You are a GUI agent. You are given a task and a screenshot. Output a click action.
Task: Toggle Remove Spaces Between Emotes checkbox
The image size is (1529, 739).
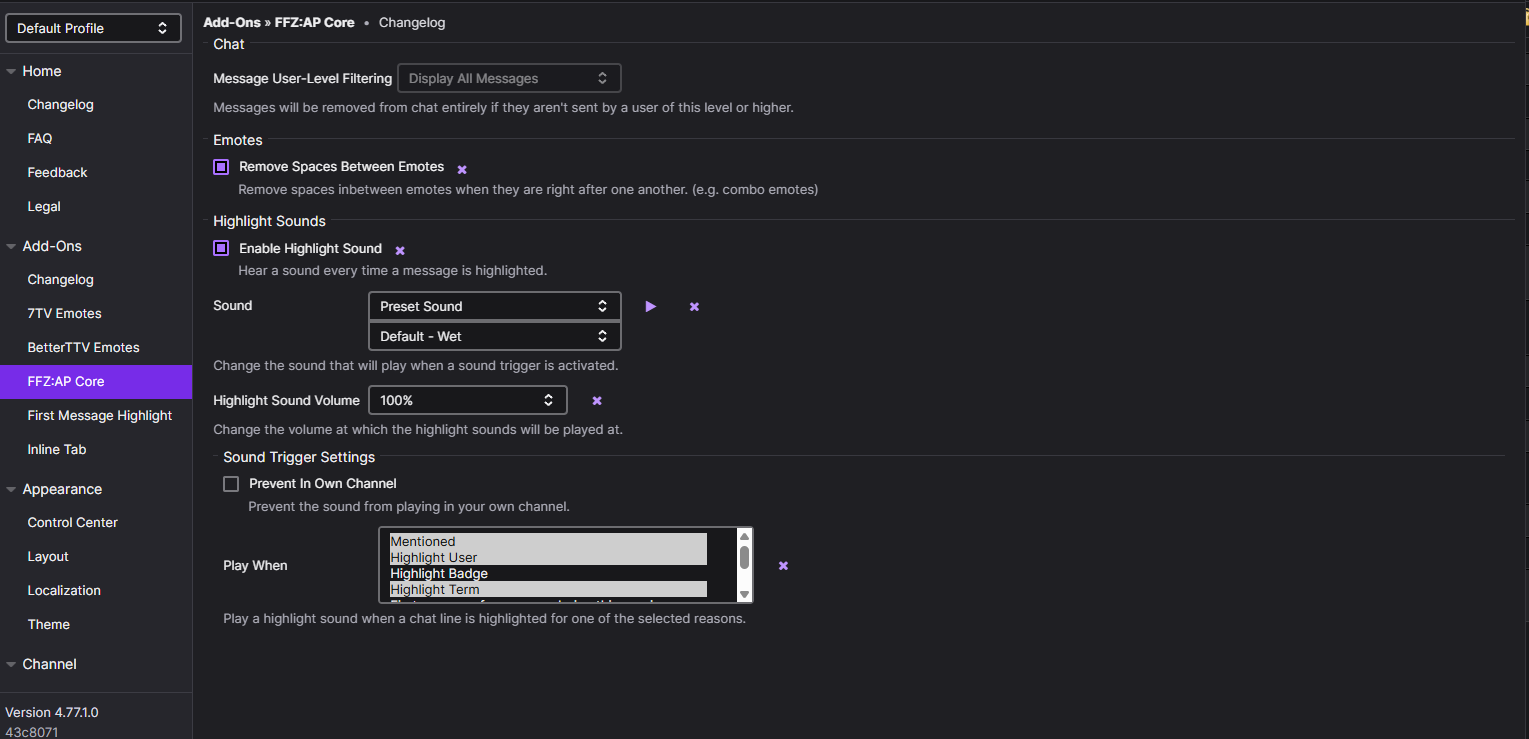pyautogui.click(x=221, y=167)
